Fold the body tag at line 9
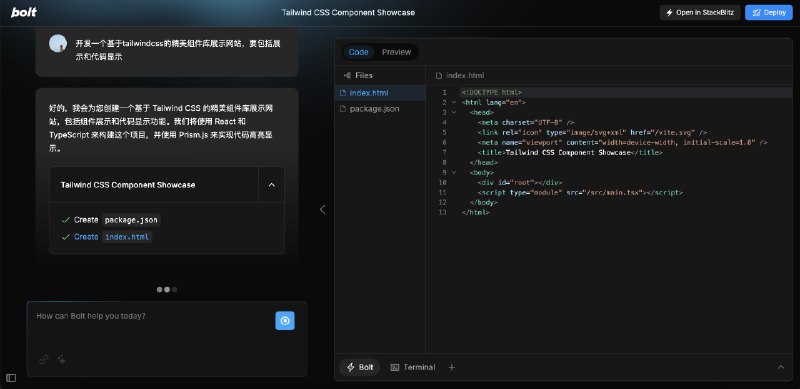 (x=454, y=173)
